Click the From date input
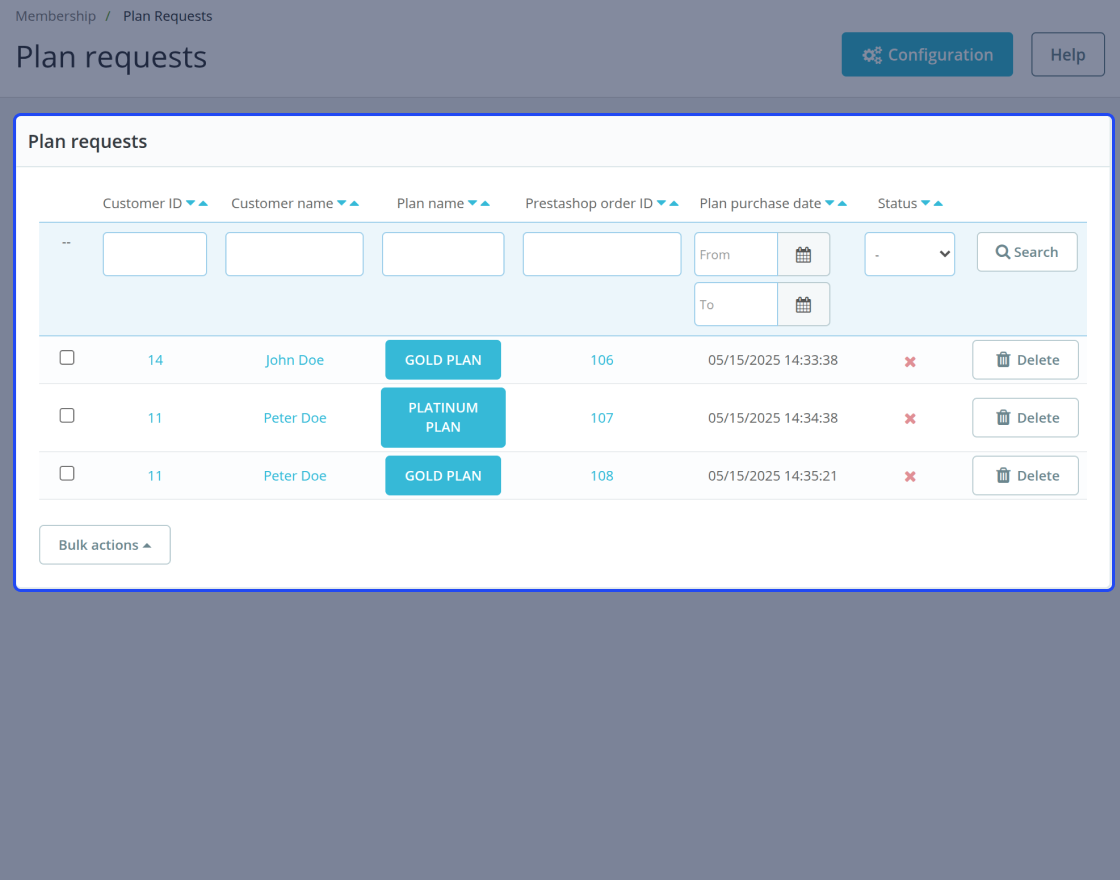The image size is (1120, 880). [736, 254]
